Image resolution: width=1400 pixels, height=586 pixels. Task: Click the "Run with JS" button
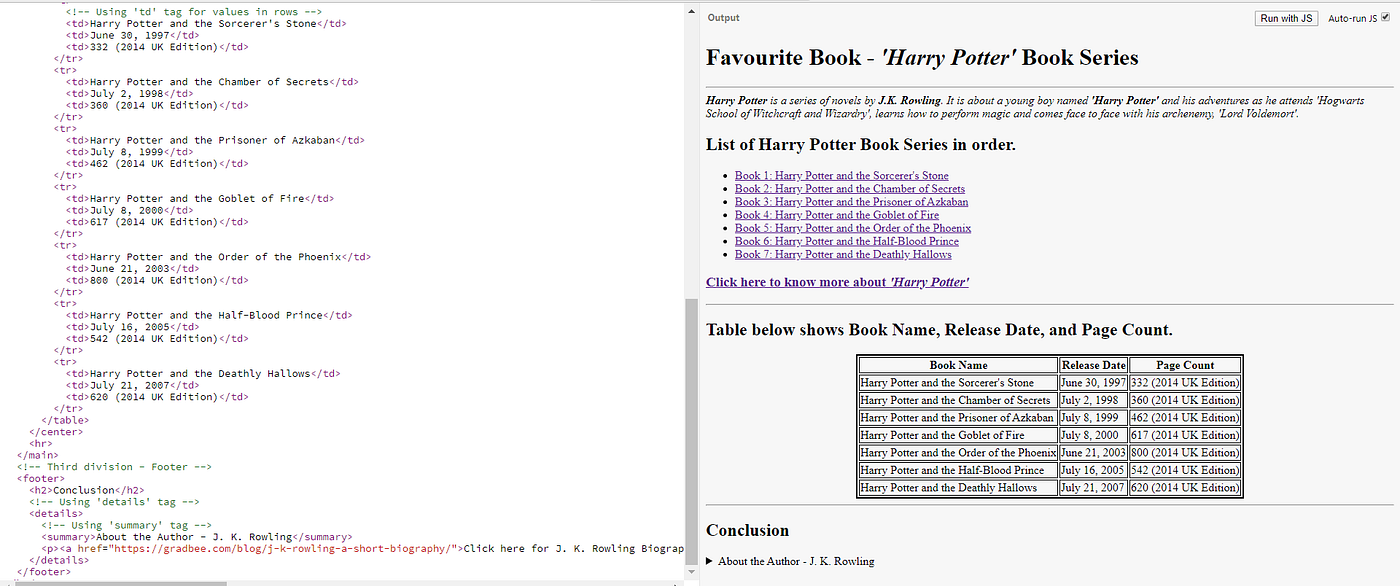click(x=1286, y=17)
